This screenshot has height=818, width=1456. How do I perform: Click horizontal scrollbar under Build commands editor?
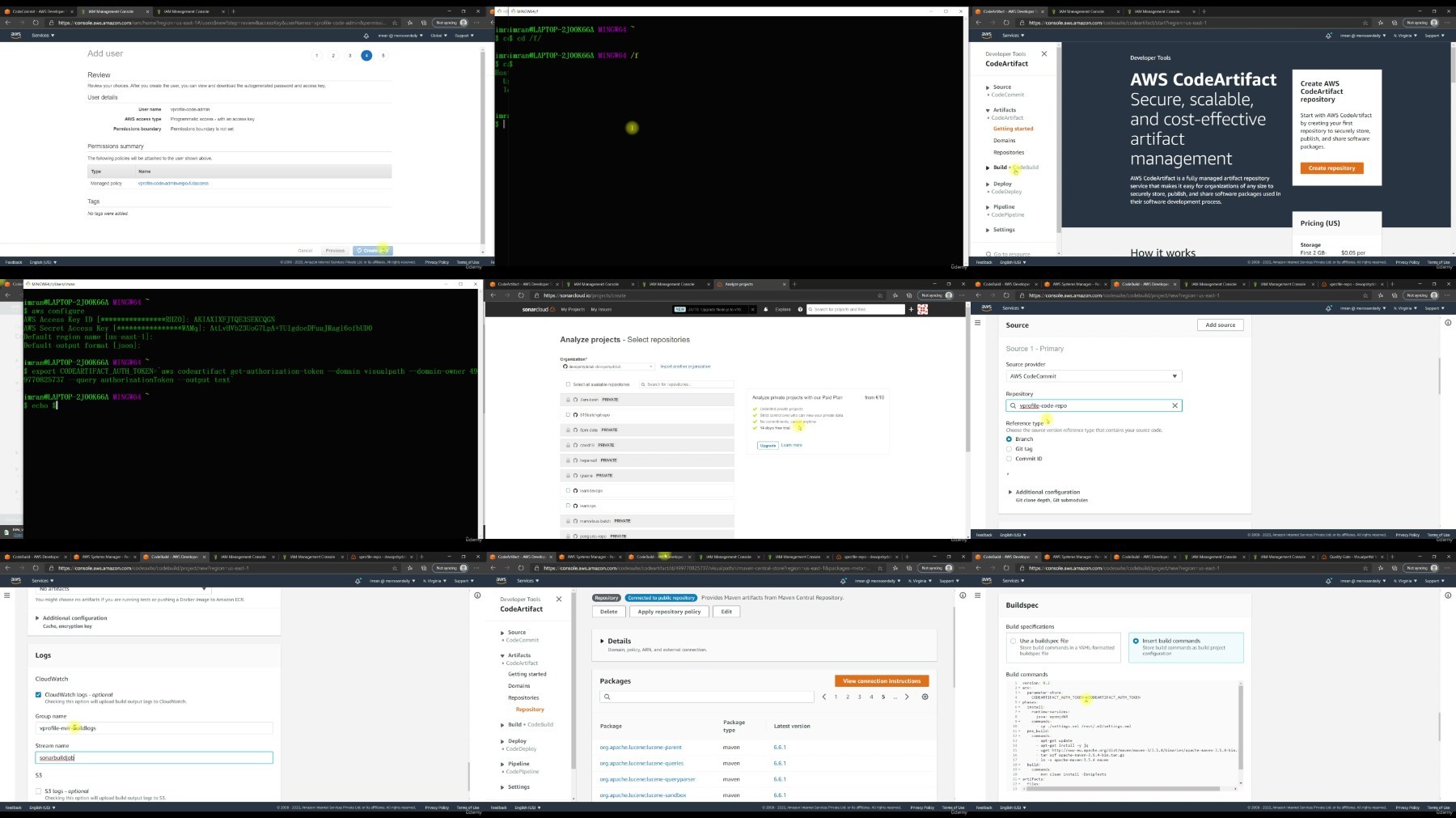pos(1124,788)
